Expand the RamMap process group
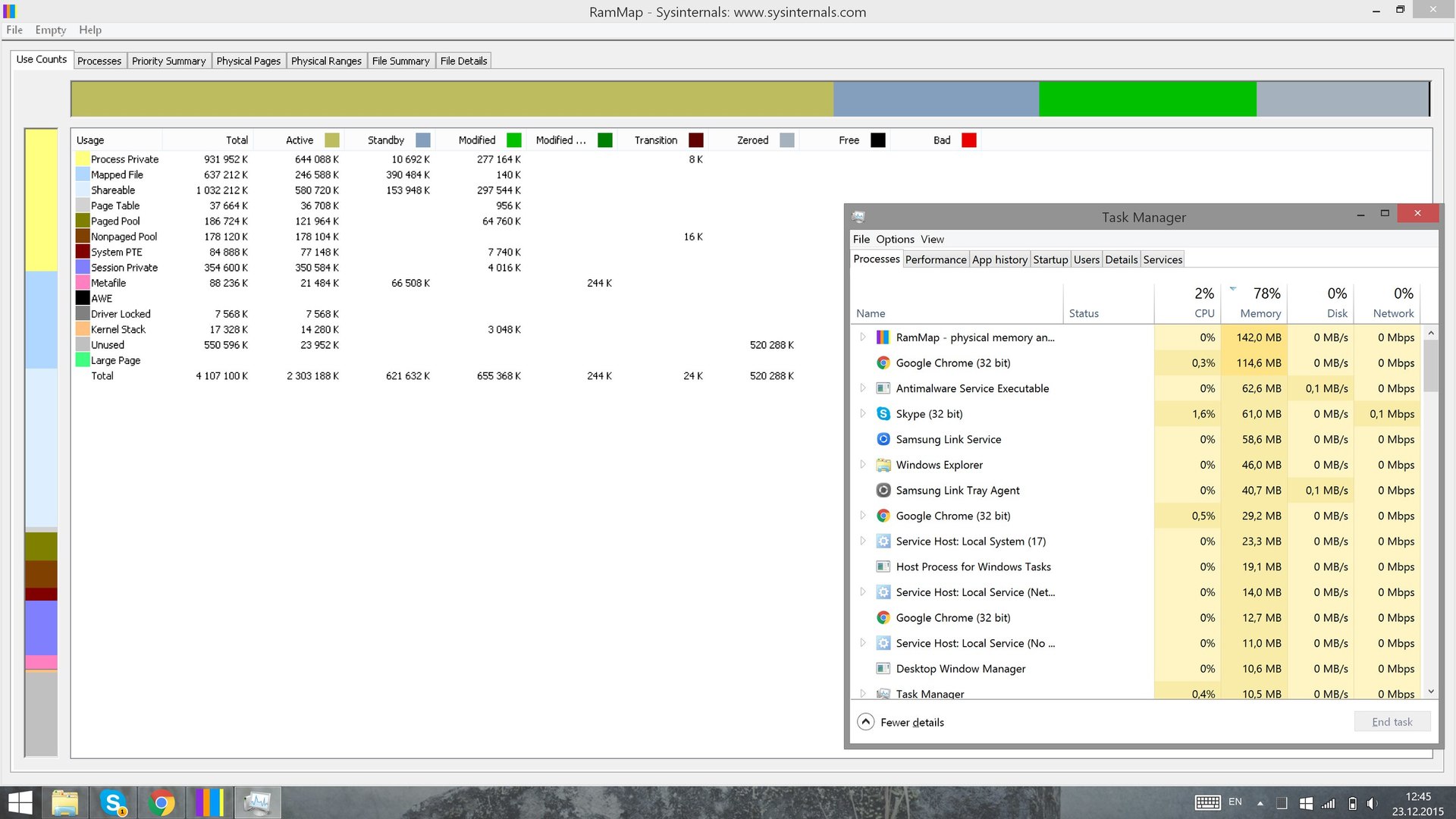Image resolution: width=1456 pixels, height=819 pixels. click(x=862, y=337)
